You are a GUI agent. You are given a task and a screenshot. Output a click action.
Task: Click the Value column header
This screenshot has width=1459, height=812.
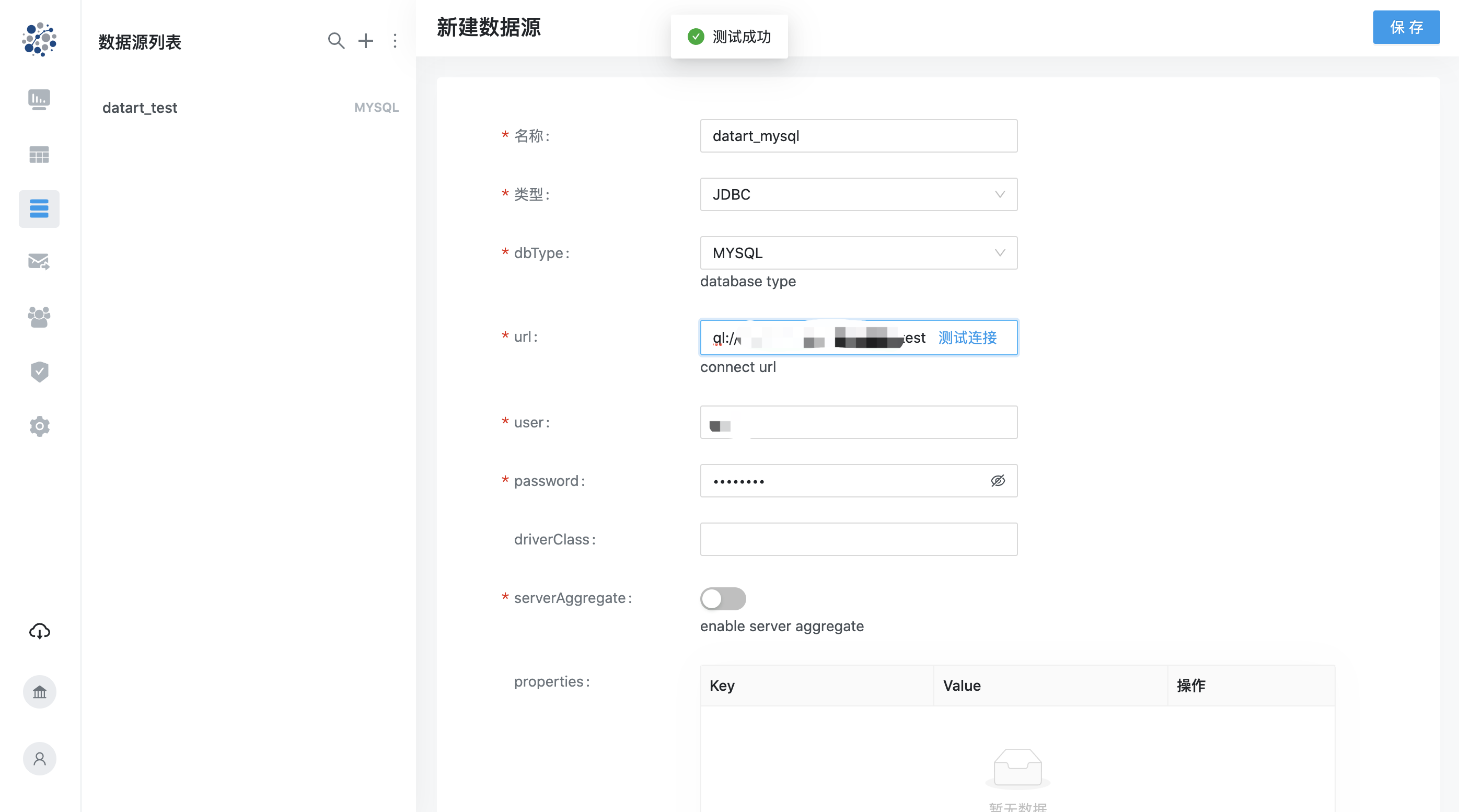[1051, 686]
